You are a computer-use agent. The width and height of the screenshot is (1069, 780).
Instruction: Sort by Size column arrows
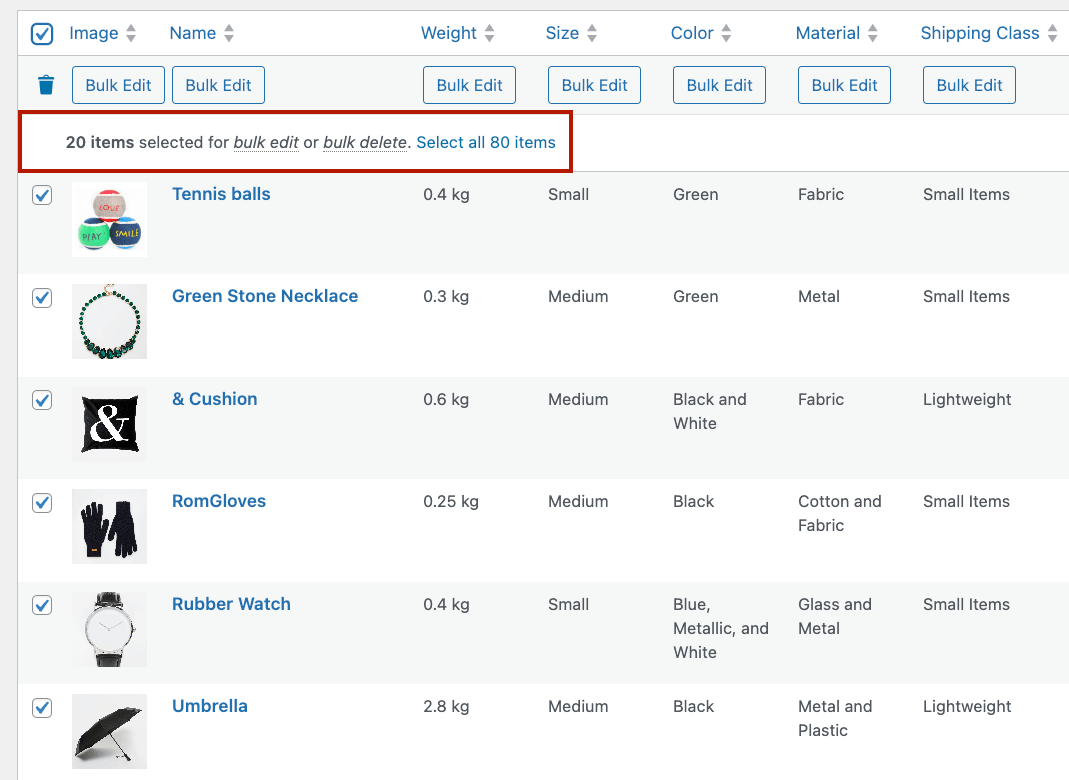pyautogui.click(x=592, y=34)
